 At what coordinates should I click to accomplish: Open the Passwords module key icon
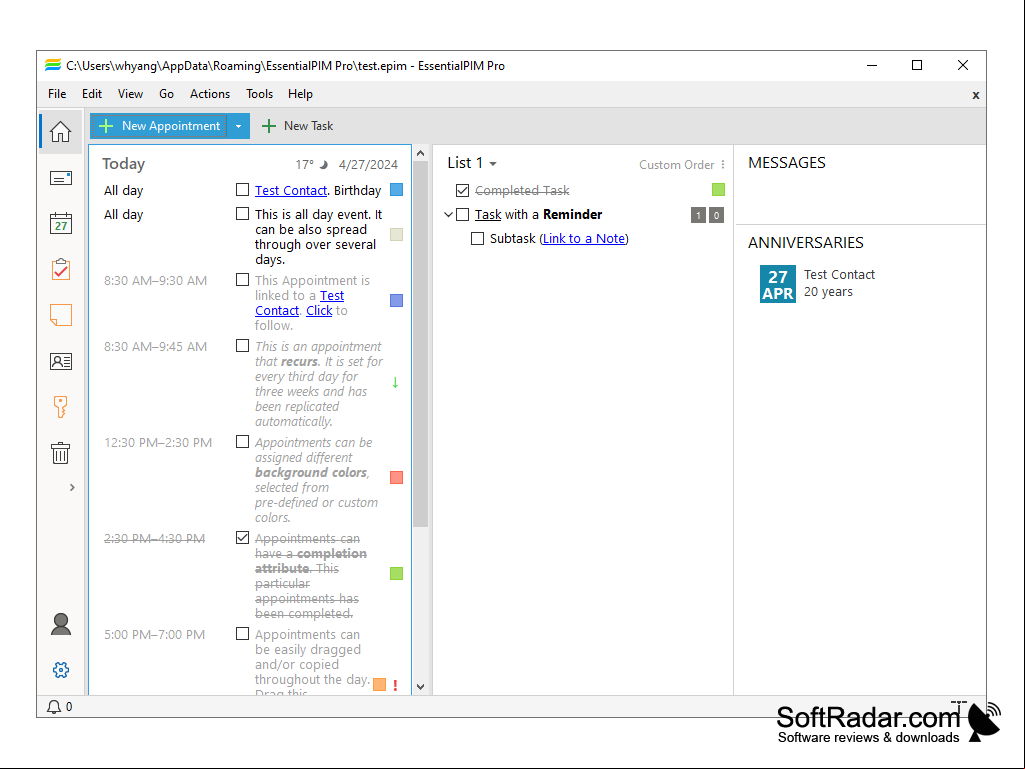click(61, 407)
